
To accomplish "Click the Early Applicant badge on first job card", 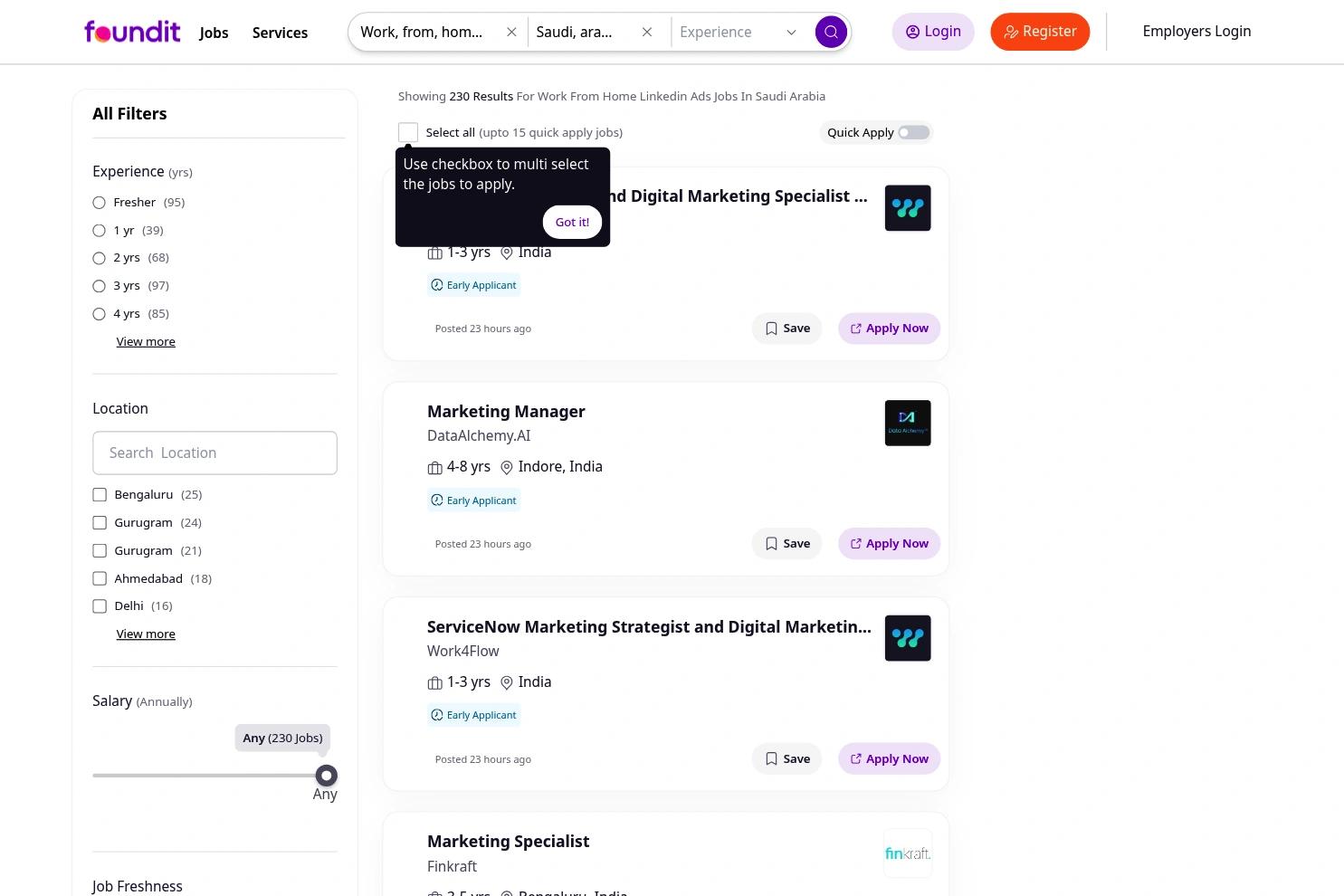I will click(x=473, y=285).
